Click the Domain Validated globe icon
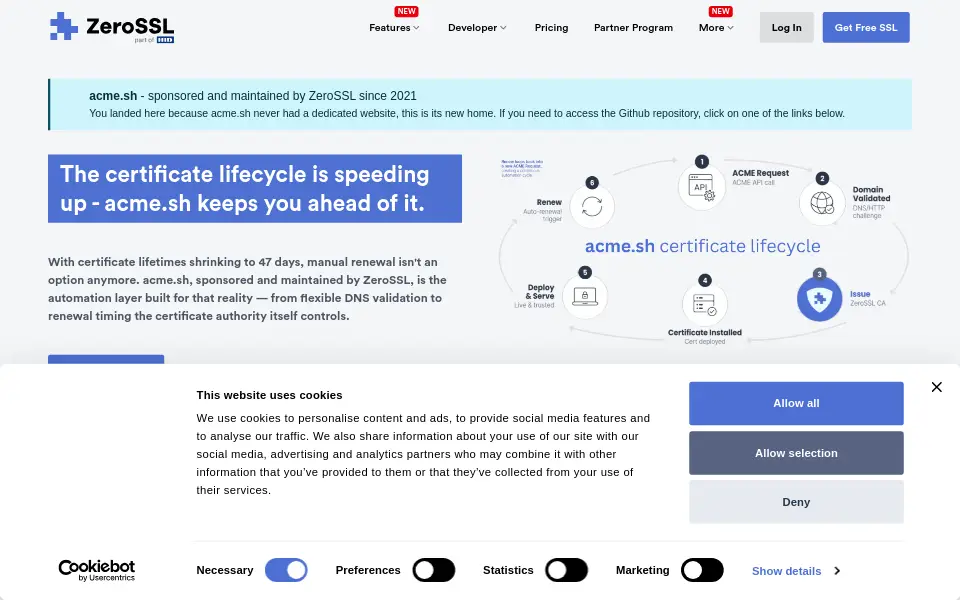 click(822, 203)
